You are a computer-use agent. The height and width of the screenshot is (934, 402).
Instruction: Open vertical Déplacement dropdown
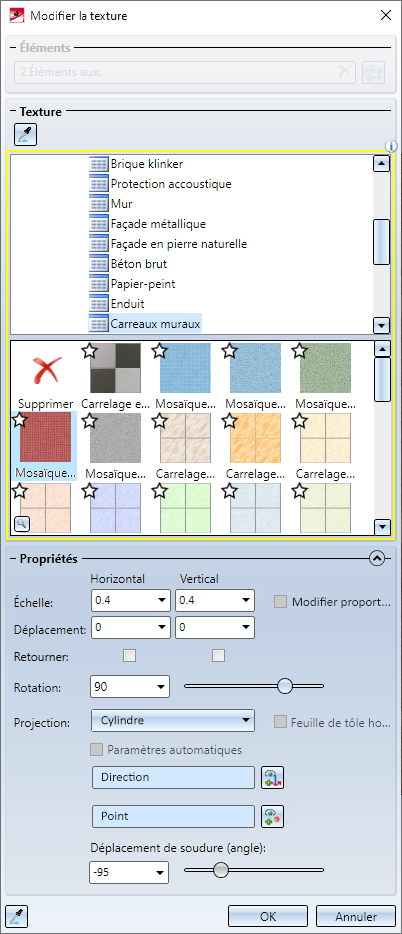pos(245,627)
